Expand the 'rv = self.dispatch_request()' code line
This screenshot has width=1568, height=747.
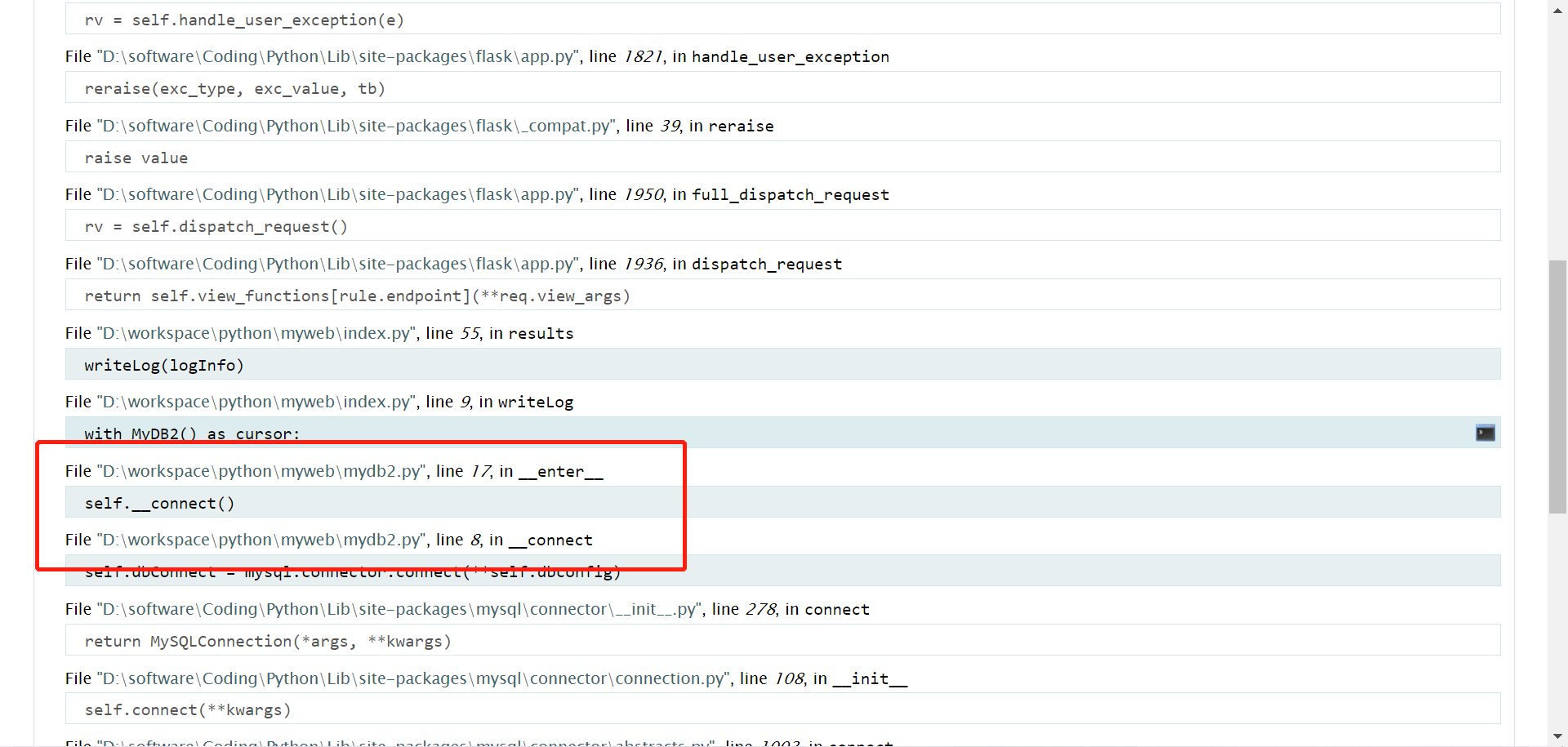pyautogui.click(x=782, y=225)
